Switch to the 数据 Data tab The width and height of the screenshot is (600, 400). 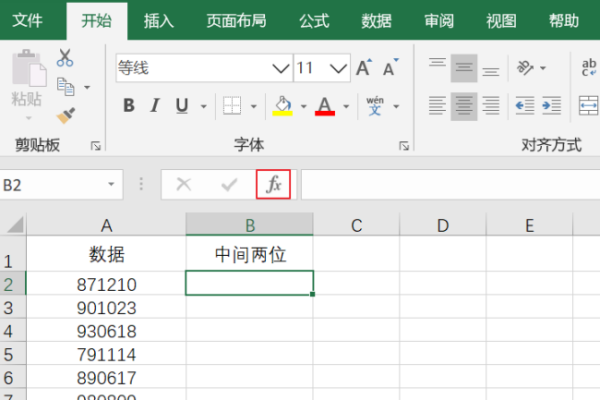click(x=377, y=21)
